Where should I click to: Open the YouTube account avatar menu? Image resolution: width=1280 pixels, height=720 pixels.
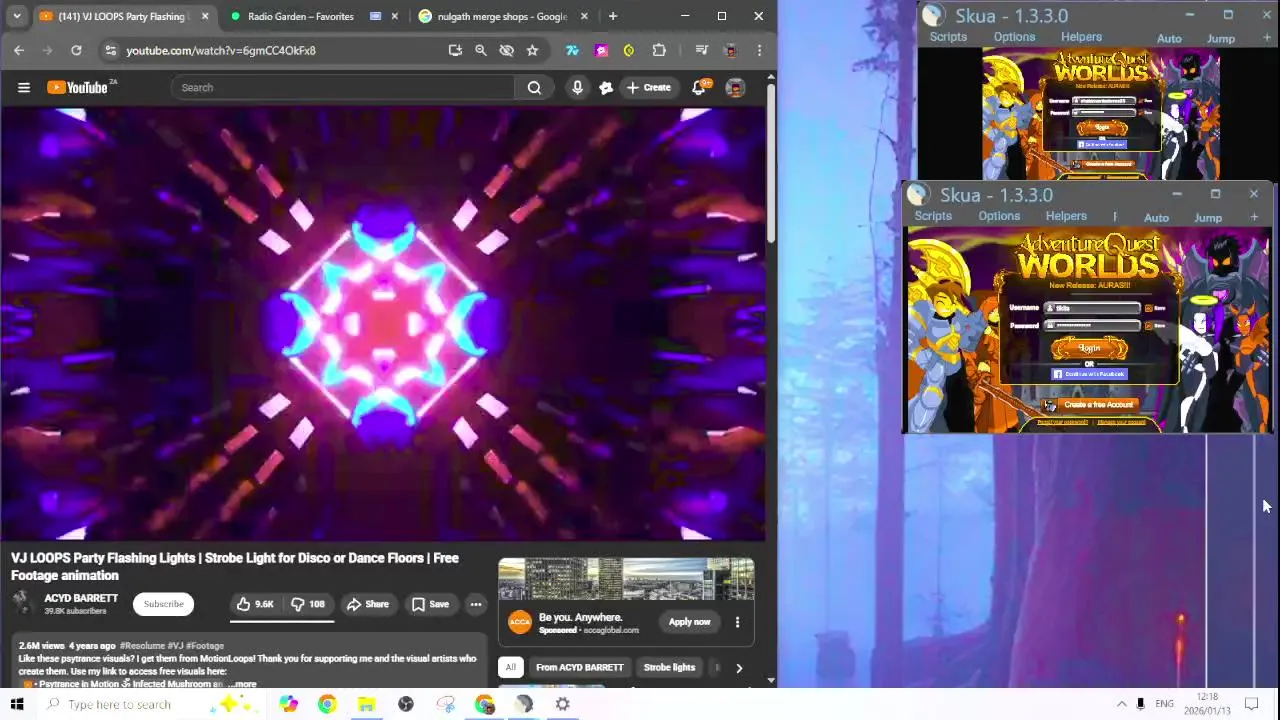(735, 87)
